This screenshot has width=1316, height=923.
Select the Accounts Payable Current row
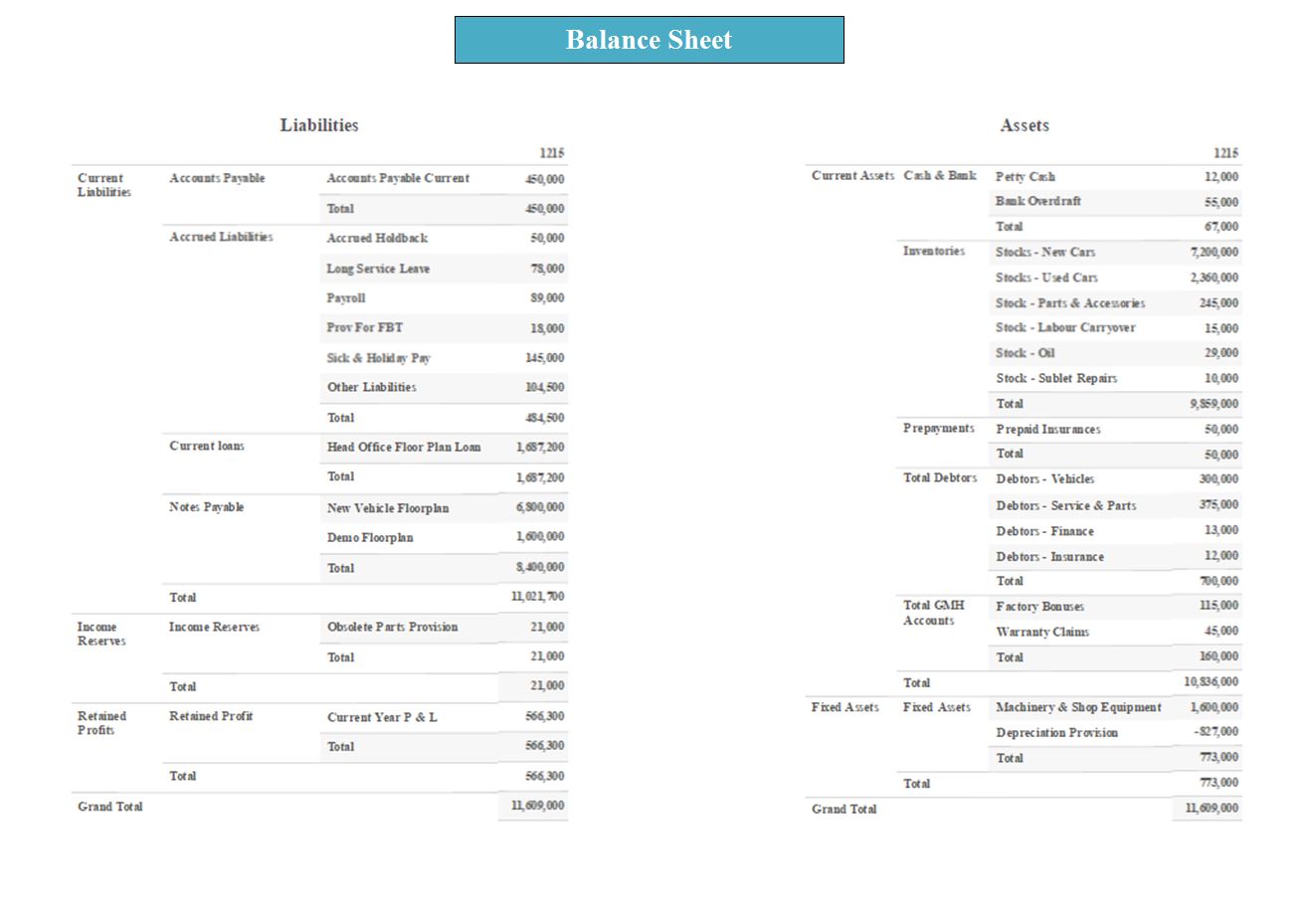[x=398, y=179]
